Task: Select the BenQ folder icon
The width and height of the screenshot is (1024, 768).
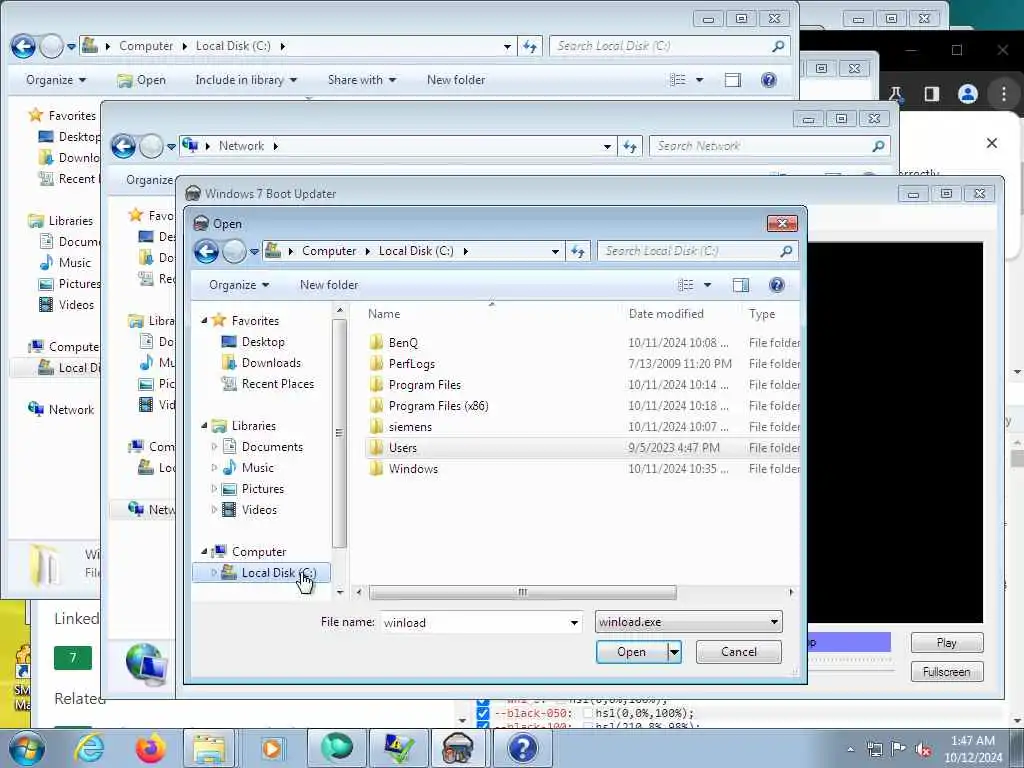Action: click(376, 343)
